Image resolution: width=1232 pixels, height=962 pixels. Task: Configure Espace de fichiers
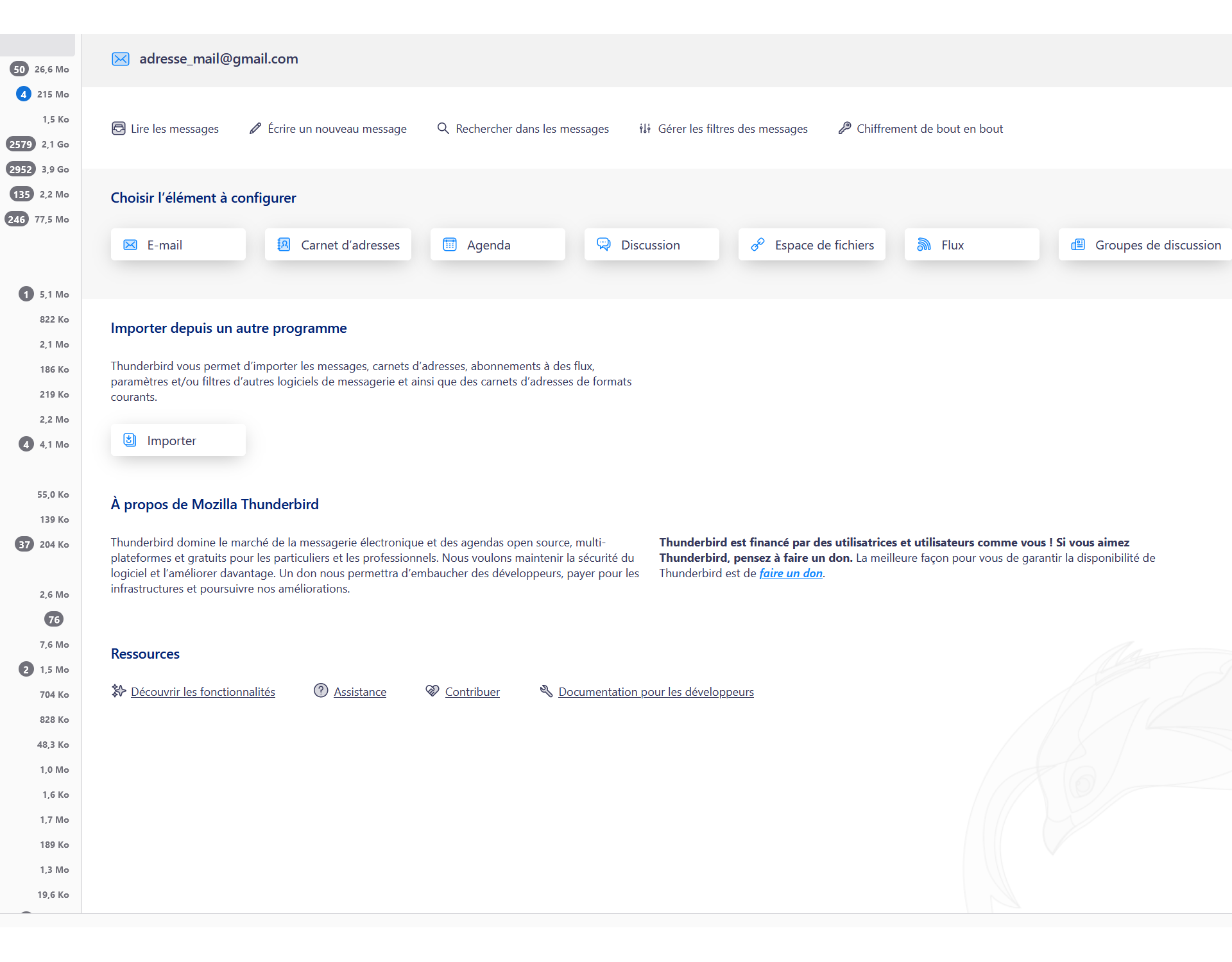tap(812, 245)
